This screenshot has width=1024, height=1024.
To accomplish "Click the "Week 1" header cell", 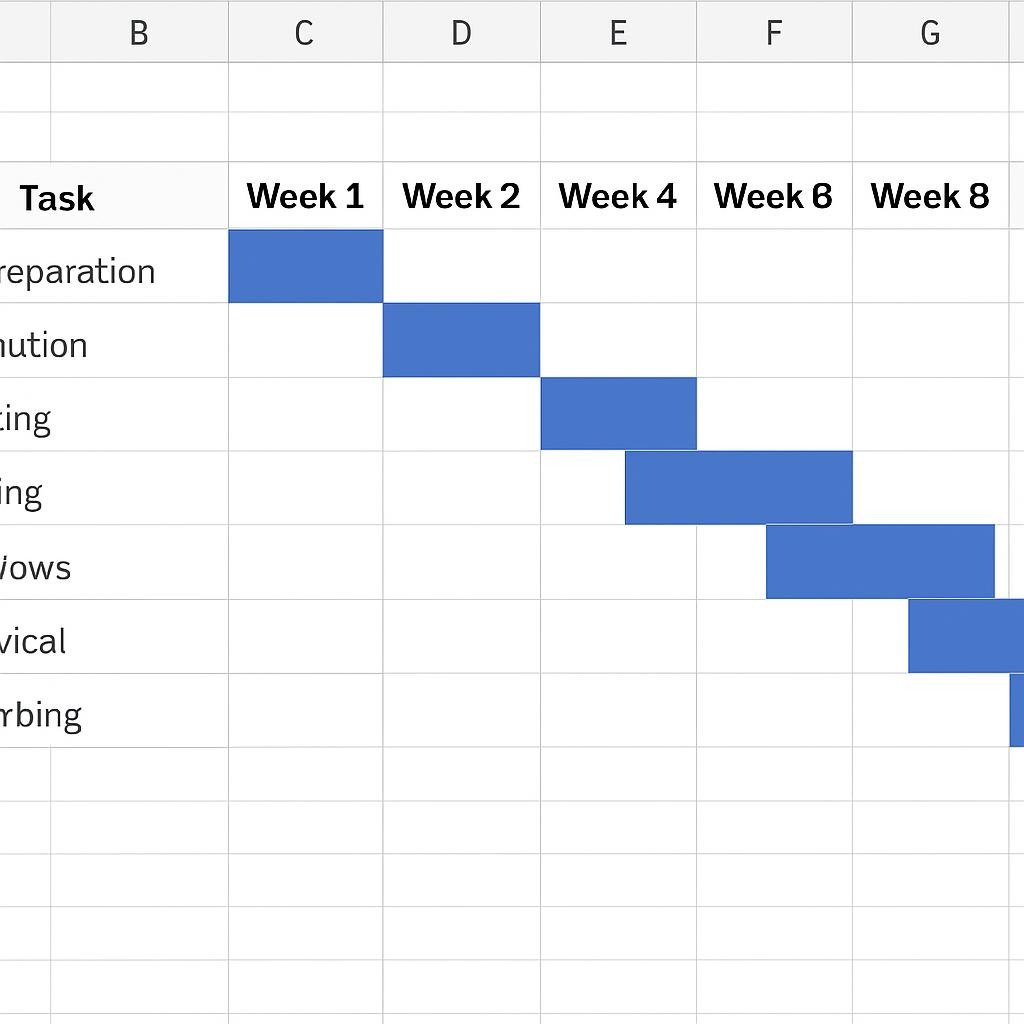I will 305,196.
